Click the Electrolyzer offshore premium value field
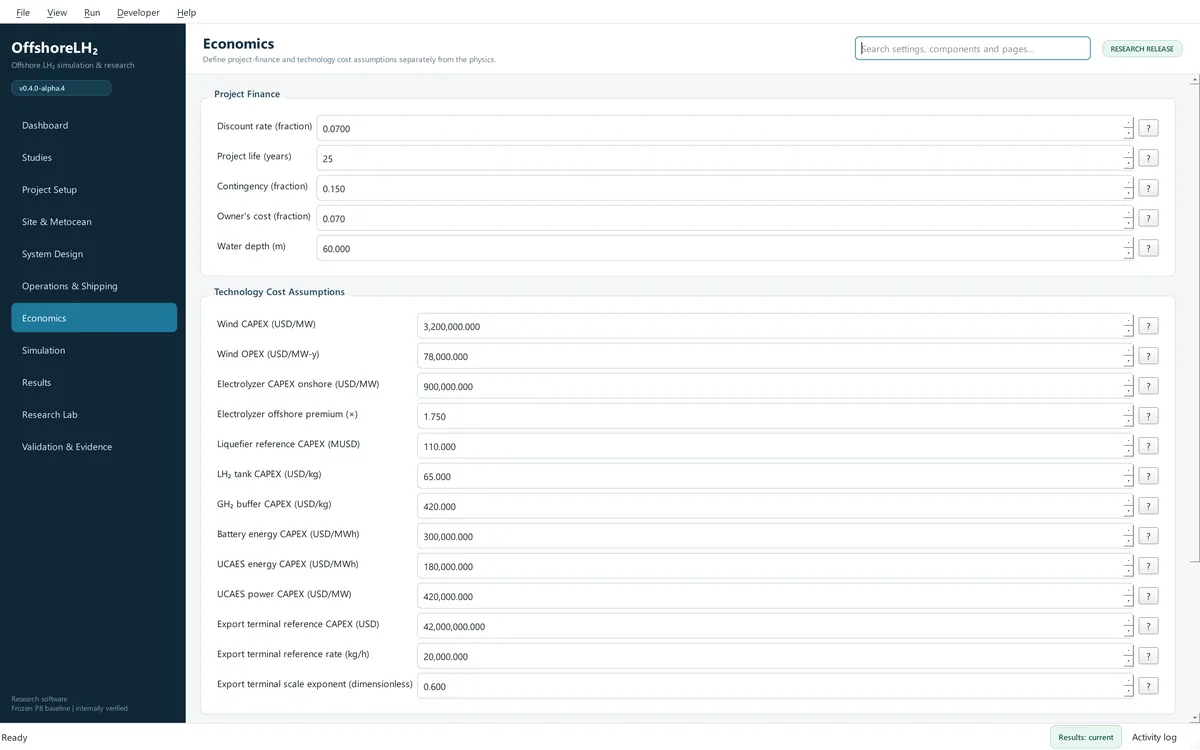Screen dimensions: 1200x750 pyautogui.click(x=775, y=416)
